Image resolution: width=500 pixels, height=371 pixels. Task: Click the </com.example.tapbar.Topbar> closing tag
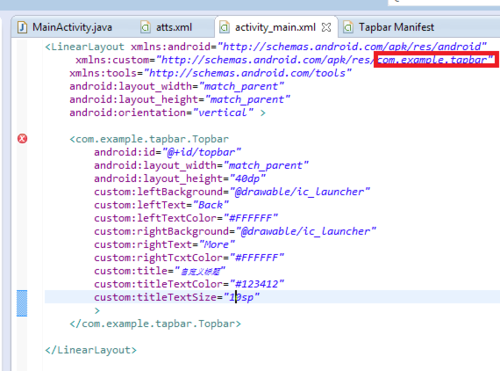[x=155, y=324]
